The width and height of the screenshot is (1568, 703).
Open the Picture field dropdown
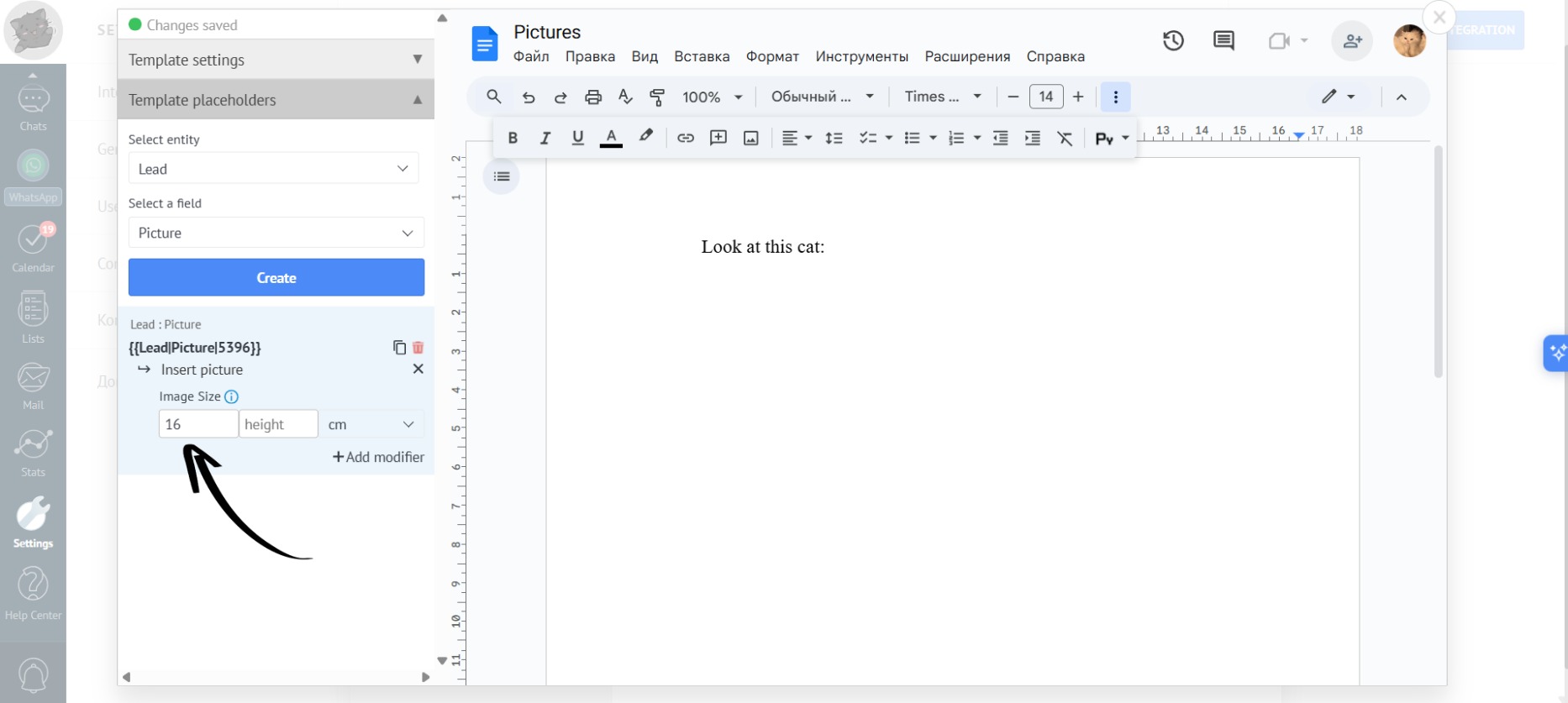276,233
